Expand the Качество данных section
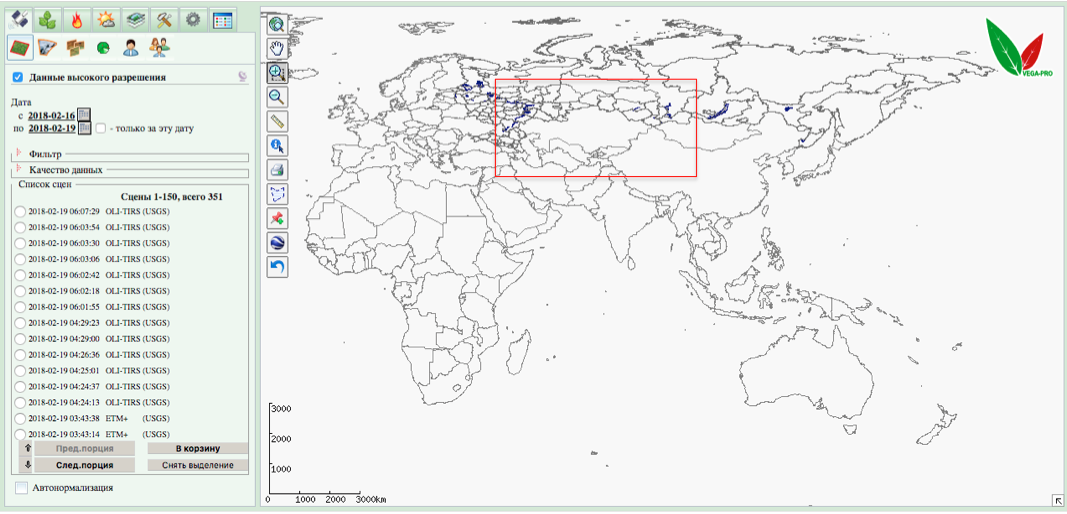1067x514 pixels. (x=18, y=169)
